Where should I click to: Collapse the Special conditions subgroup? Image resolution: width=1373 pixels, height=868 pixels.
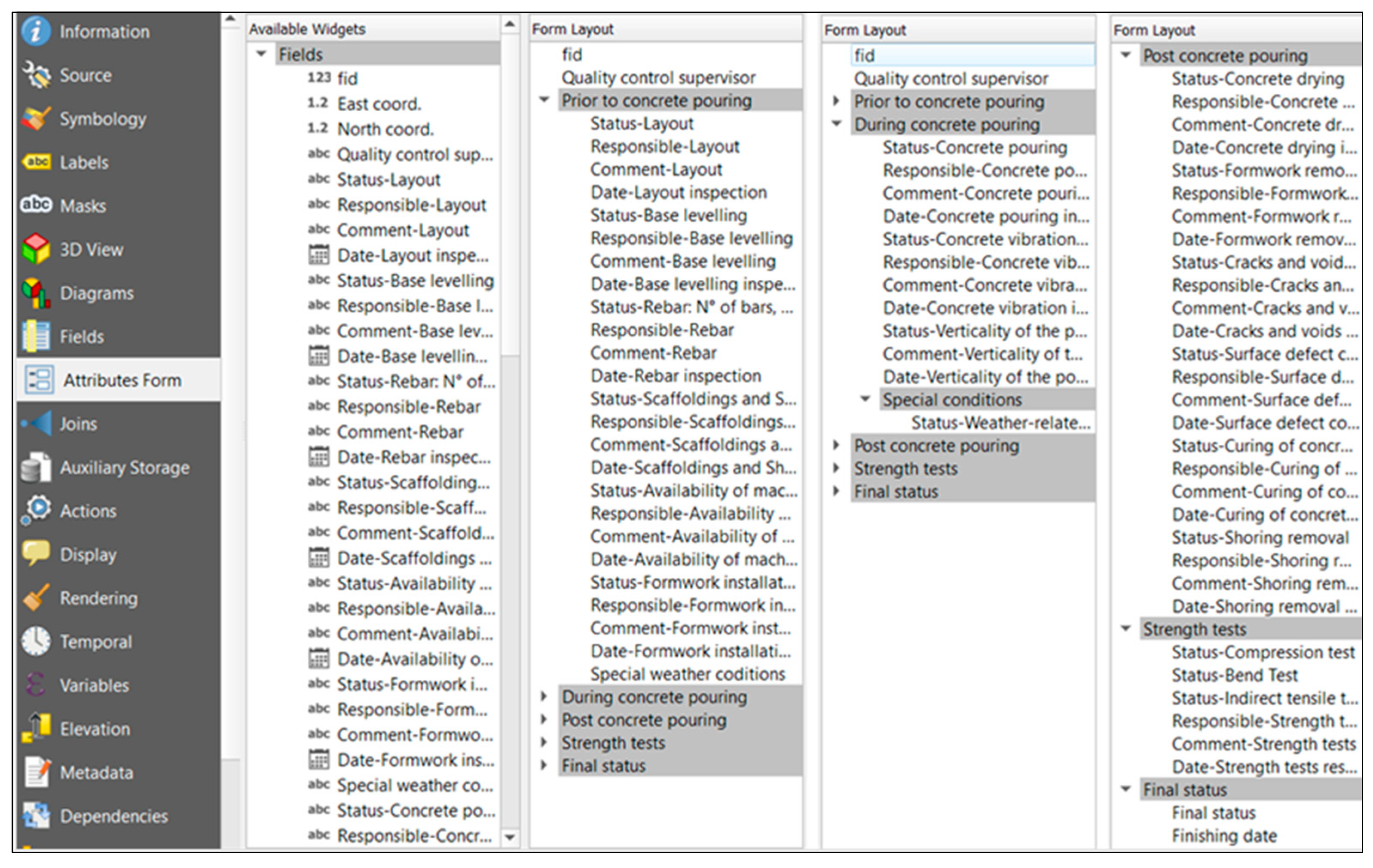coord(865,399)
